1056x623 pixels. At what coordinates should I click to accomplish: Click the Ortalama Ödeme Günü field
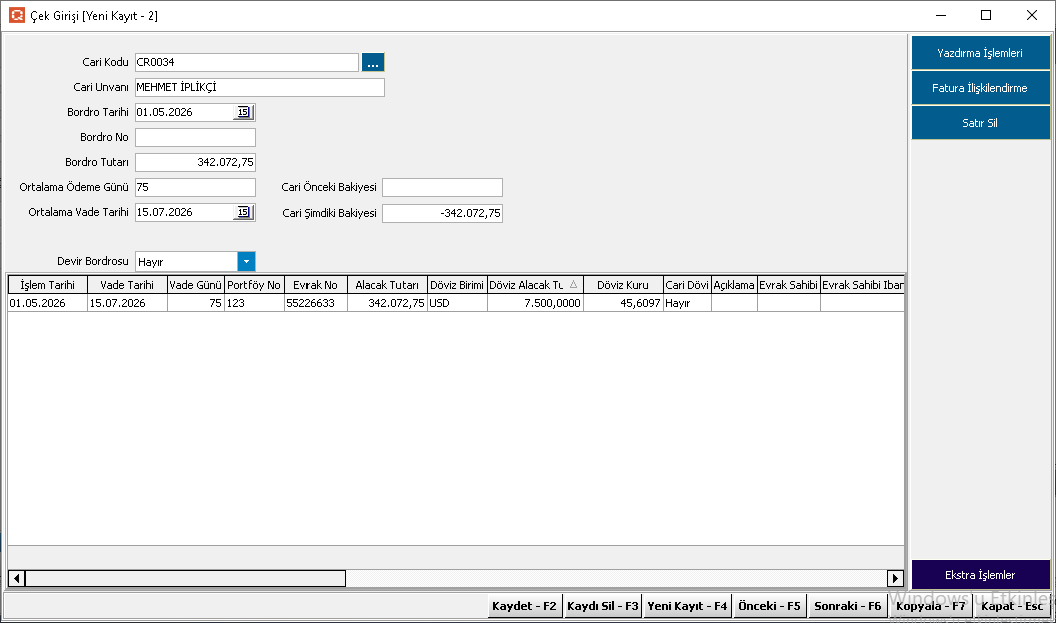coord(195,187)
